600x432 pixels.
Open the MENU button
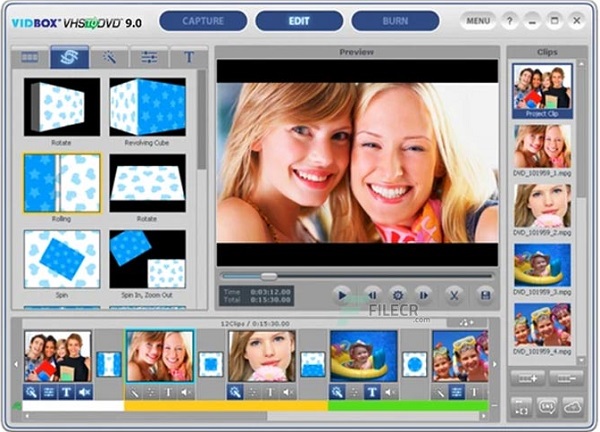(x=478, y=21)
